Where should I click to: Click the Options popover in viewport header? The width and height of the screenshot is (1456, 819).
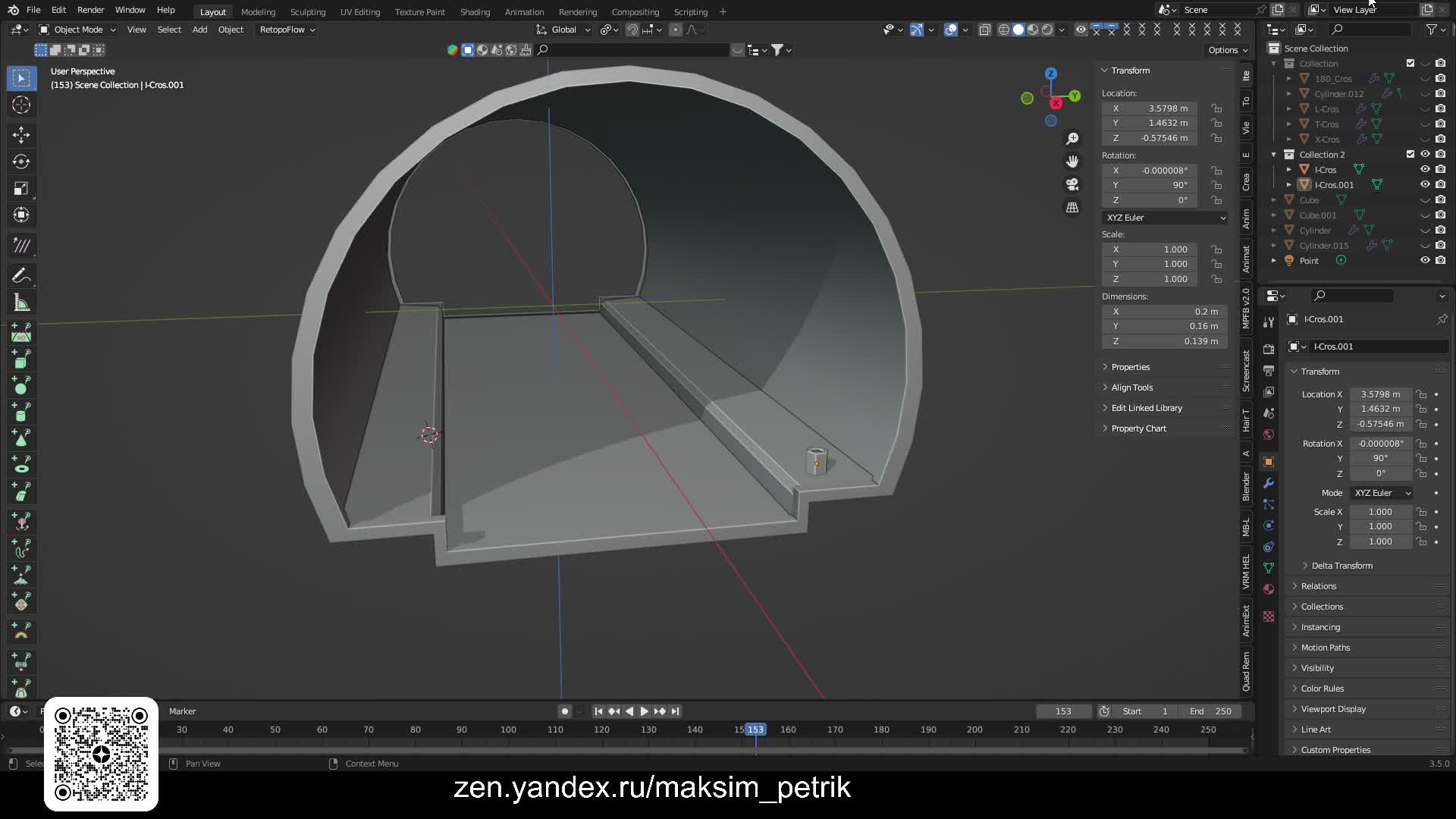[1225, 50]
